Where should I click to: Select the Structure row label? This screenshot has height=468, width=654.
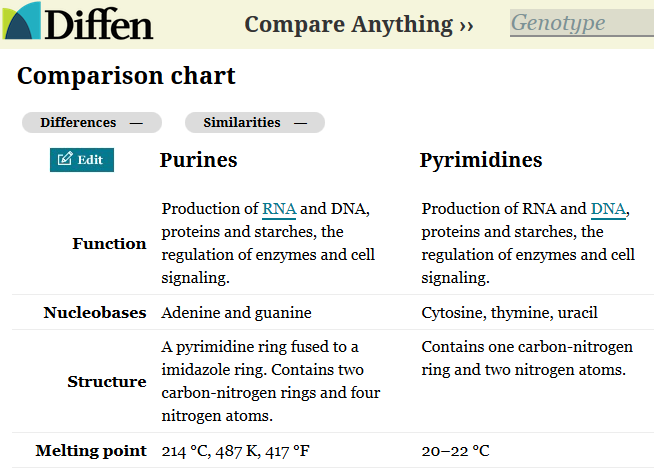(107, 381)
